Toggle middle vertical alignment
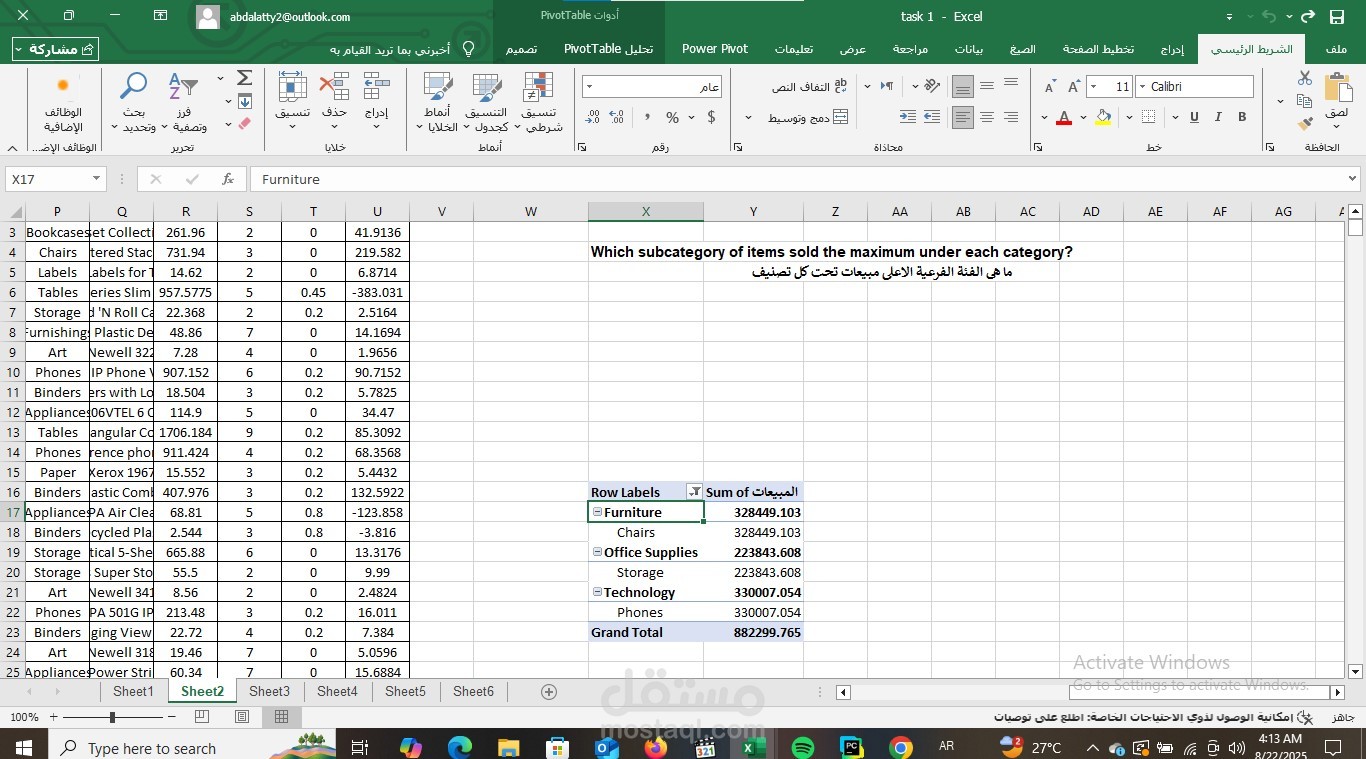The width and height of the screenshot is (1366, 759). click(987, 87)
